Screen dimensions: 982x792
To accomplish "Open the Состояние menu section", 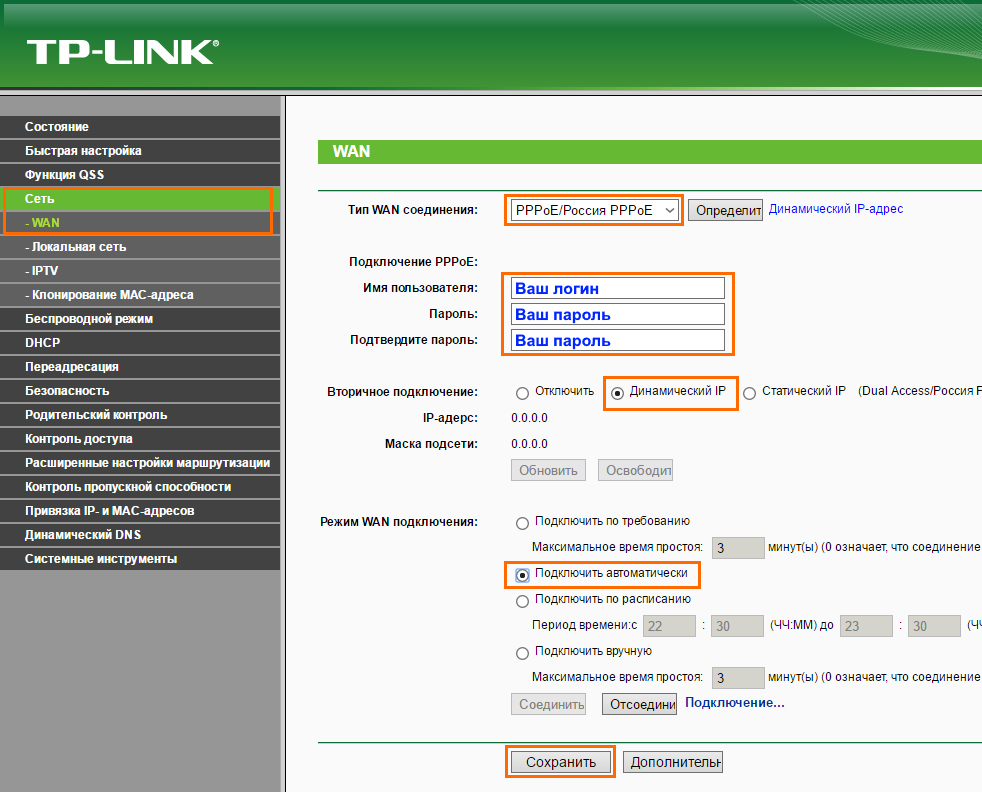I will click(x=140, y=126).
